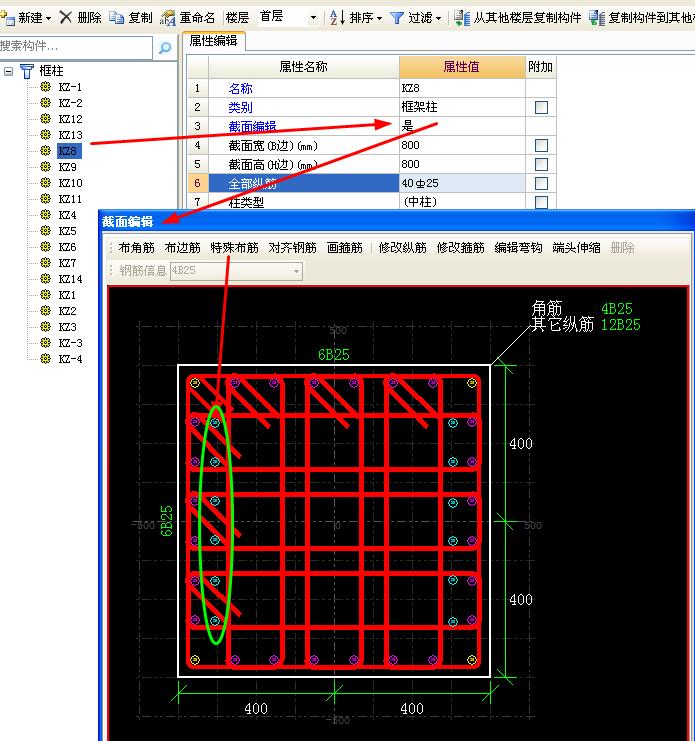Image resolution: width=695 pixels, height=741 pixels.
Task: Click gear icon beside KZ-1
Action: [45, 86]
